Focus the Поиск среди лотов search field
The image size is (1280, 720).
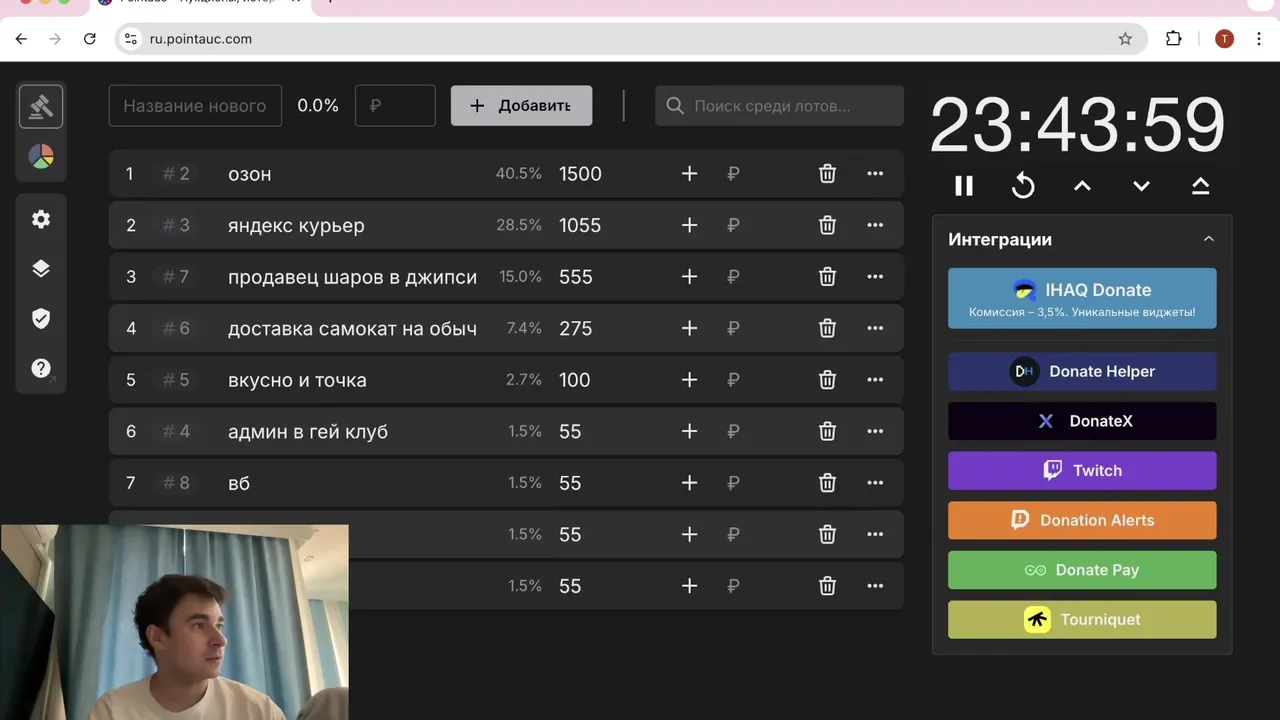pyautogui.click(x=779, y=106)
